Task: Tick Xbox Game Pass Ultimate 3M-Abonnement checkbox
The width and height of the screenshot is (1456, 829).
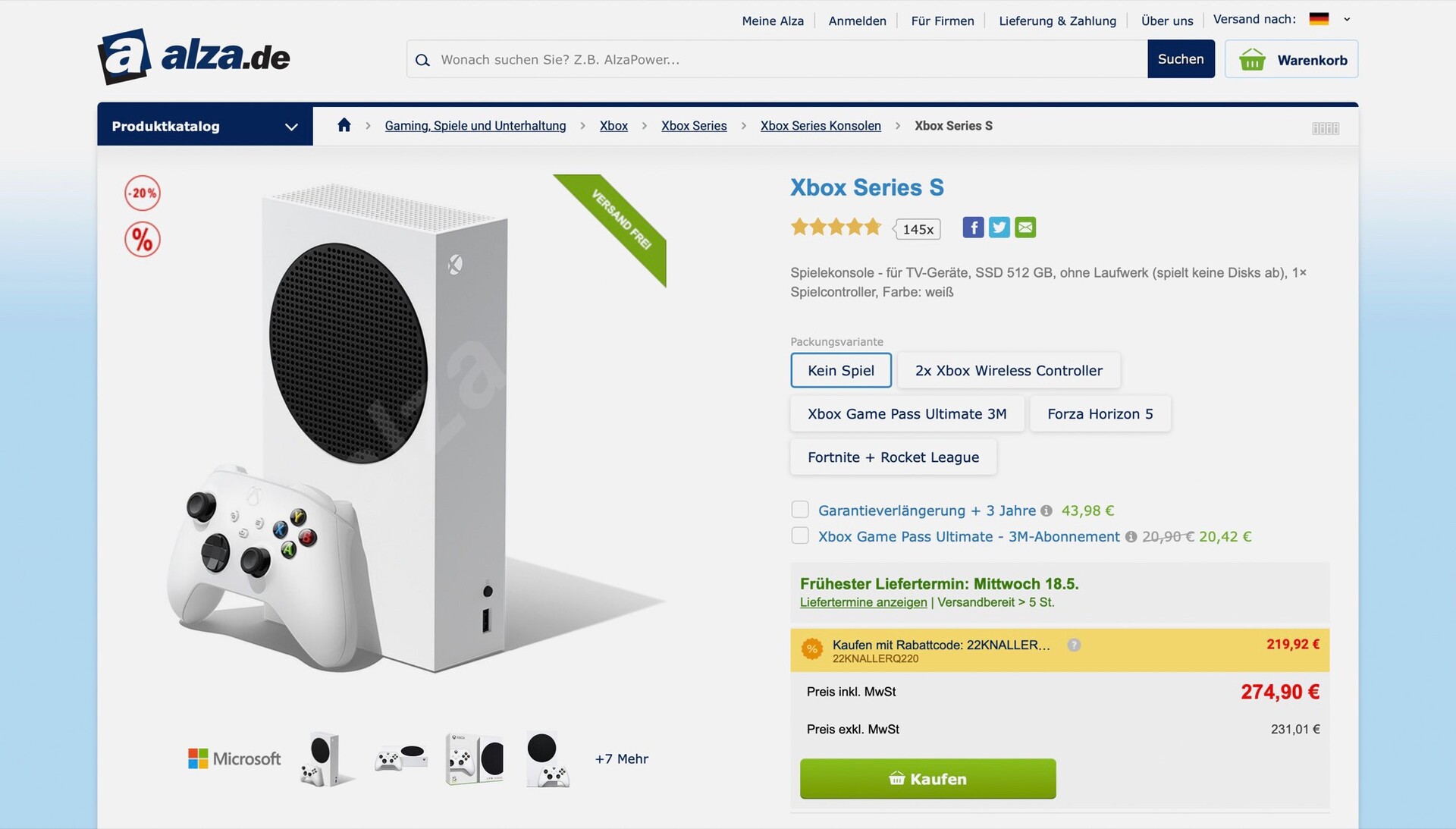Action: (x=800, y=535)
